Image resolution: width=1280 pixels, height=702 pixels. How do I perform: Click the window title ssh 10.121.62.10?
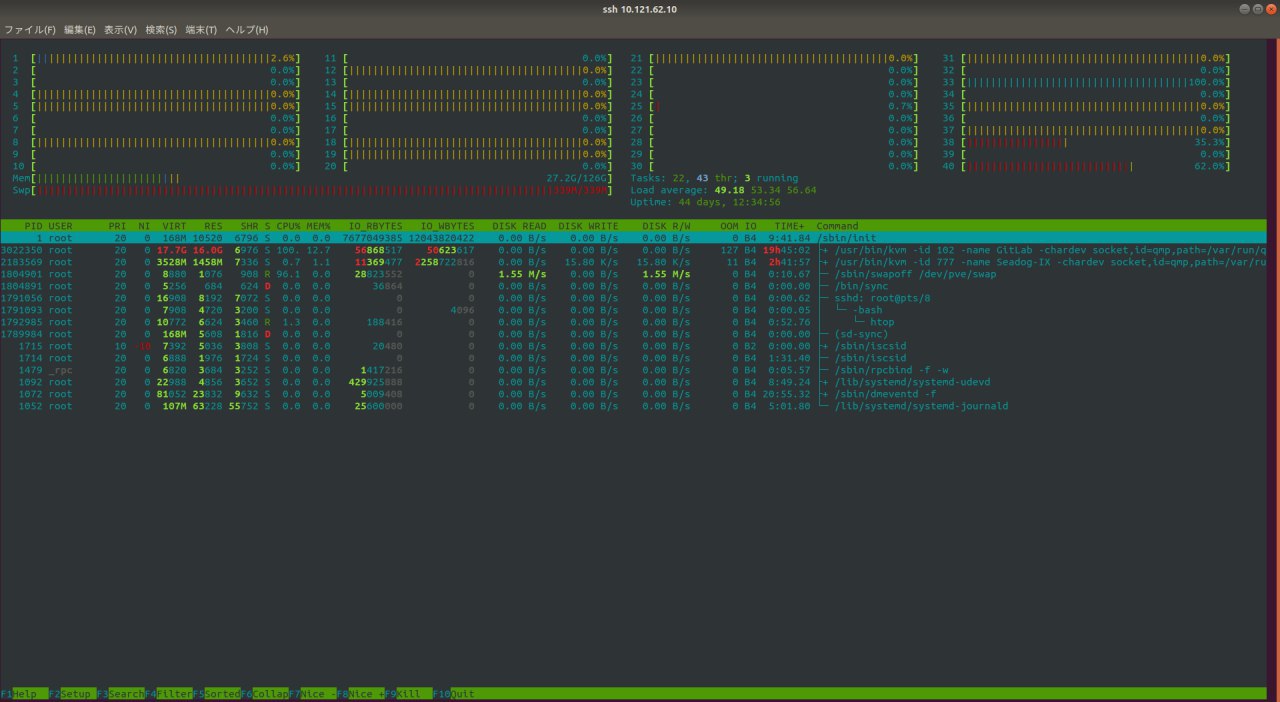click(640, 9)
